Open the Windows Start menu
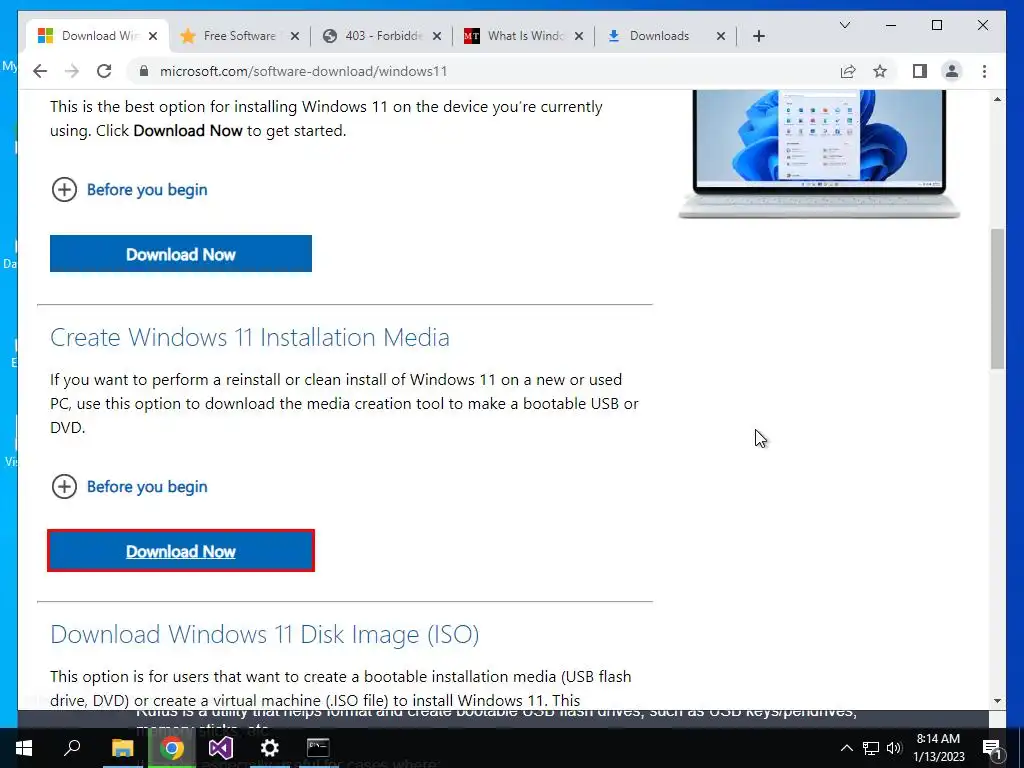1024x768 pixels. (24, 748)
